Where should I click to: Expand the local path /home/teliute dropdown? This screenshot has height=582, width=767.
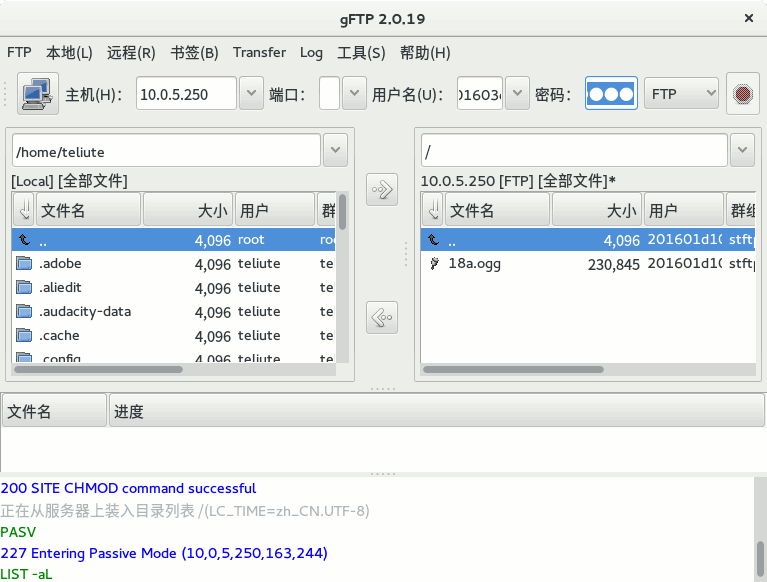pyautogui.click(x=335, y=150)
